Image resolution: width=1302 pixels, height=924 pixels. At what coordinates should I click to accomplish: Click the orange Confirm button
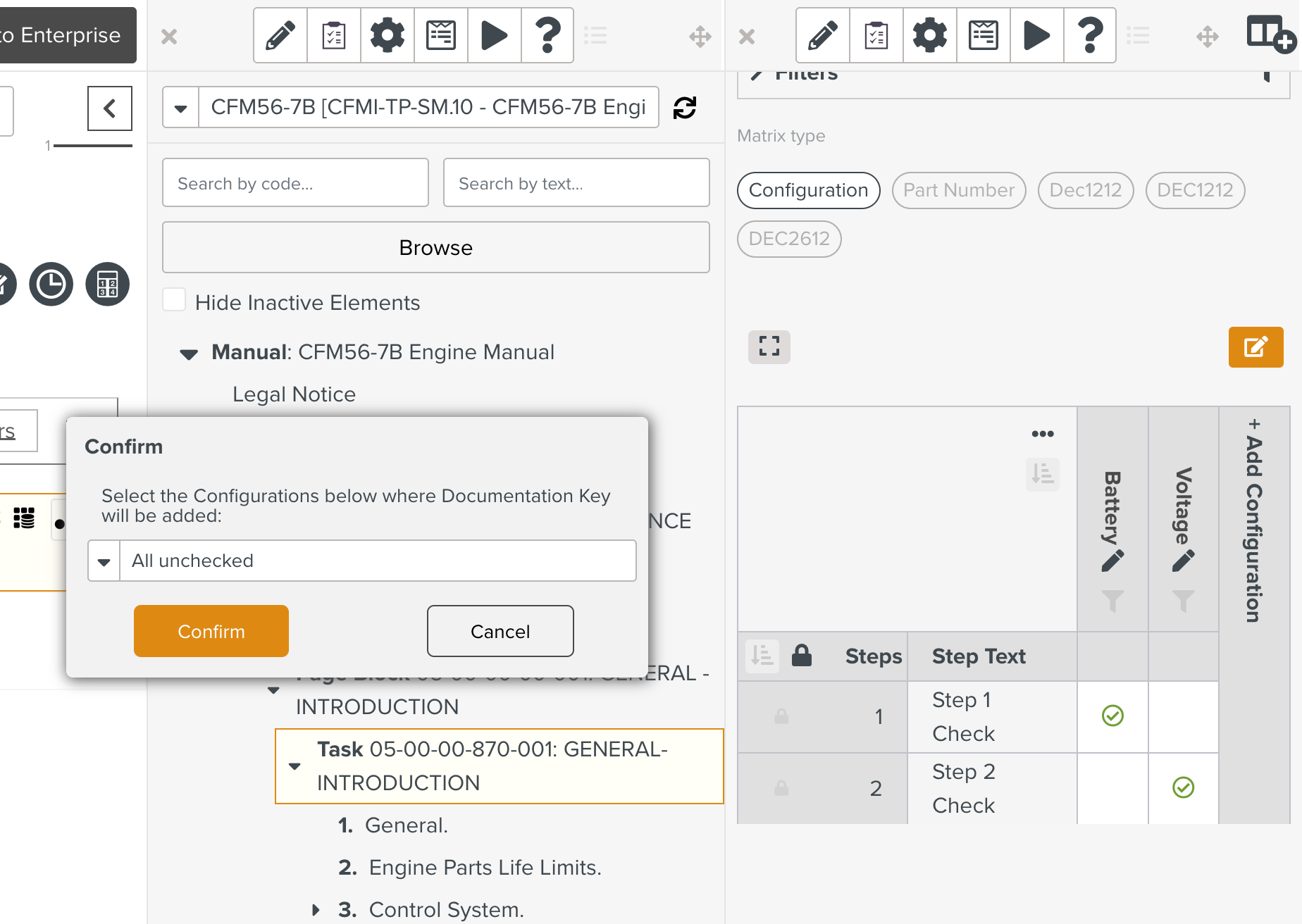[x=211, y=631]
